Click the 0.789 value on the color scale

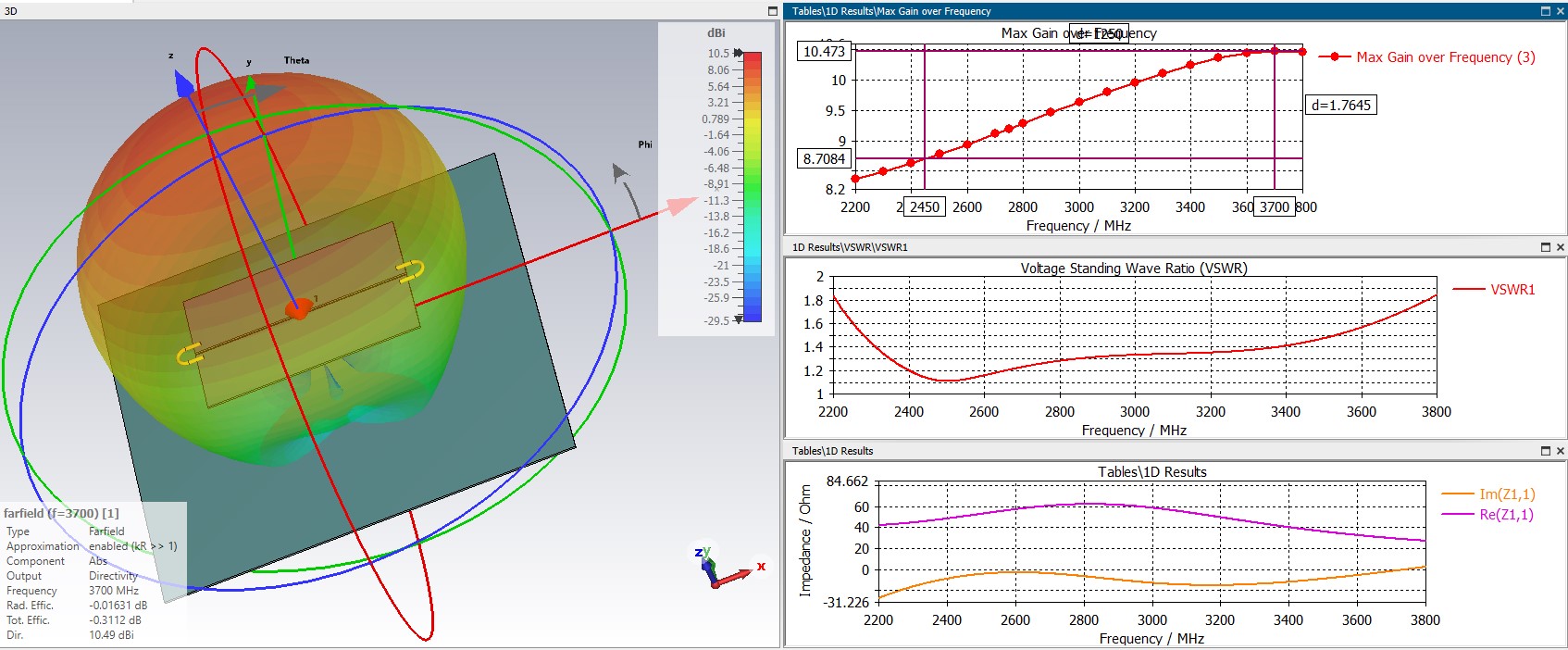coord(716,119)
